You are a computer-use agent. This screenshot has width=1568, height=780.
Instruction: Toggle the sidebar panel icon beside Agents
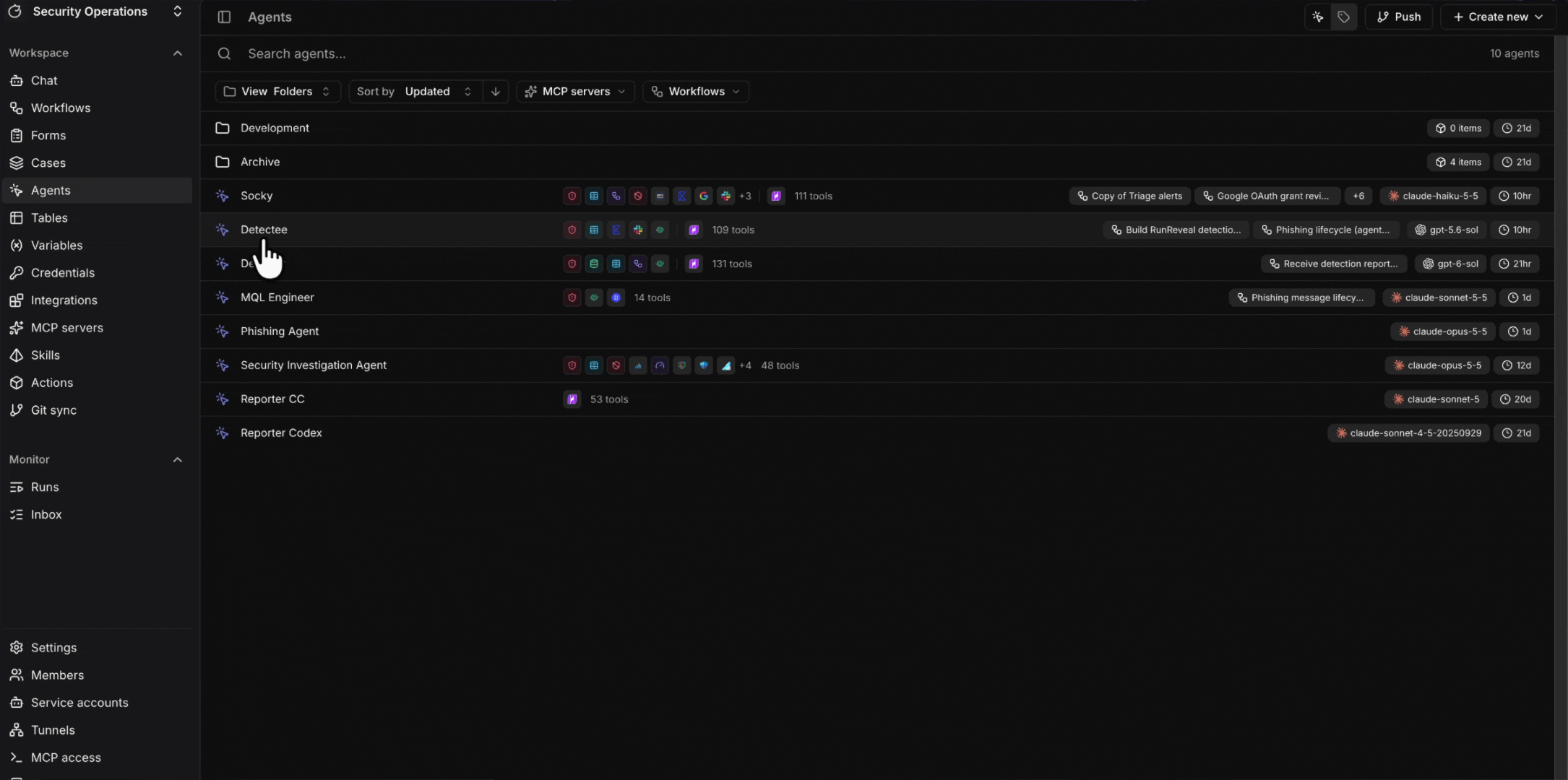point(224,17)
